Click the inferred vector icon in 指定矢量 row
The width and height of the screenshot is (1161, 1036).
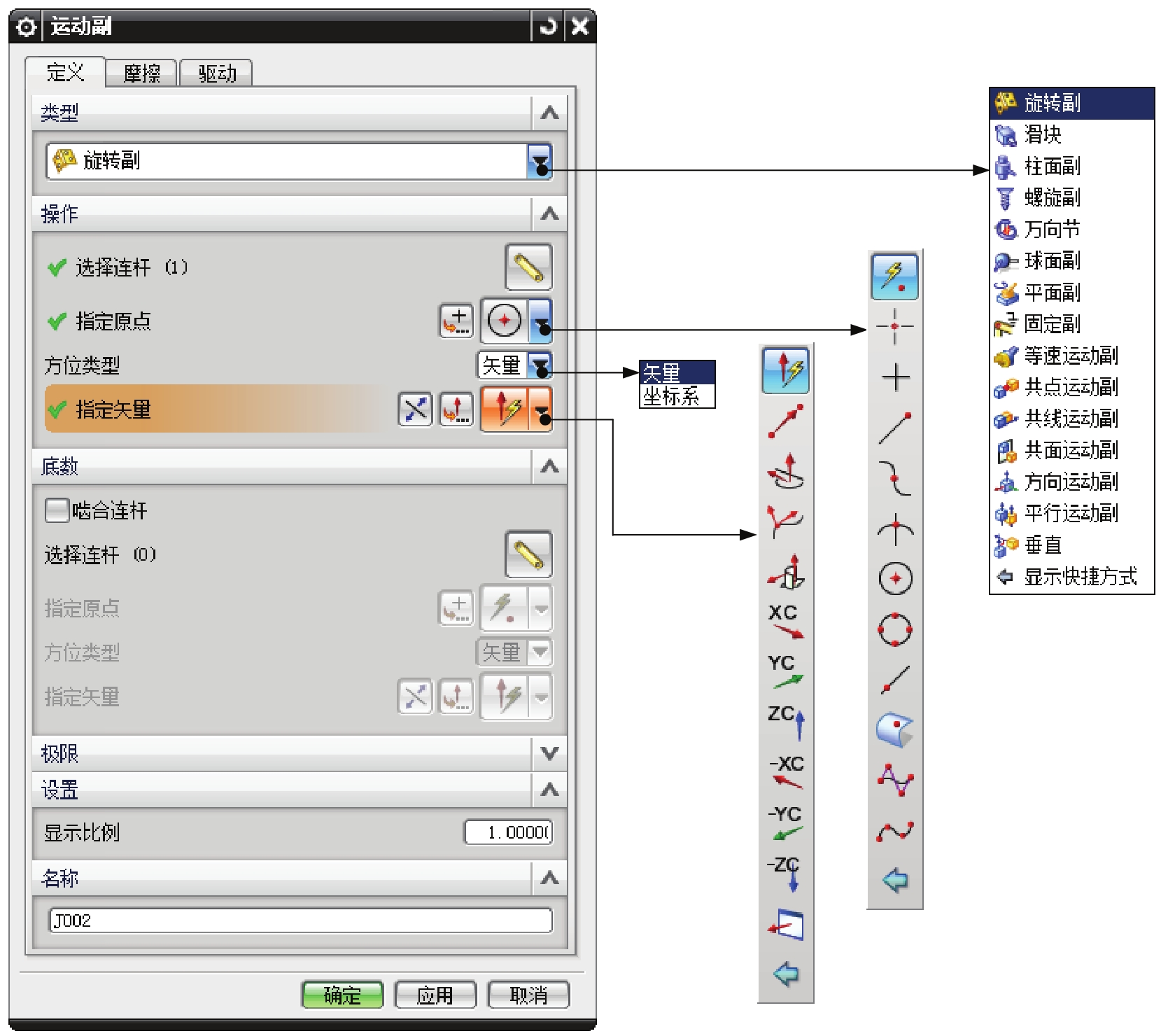[505, 409]
